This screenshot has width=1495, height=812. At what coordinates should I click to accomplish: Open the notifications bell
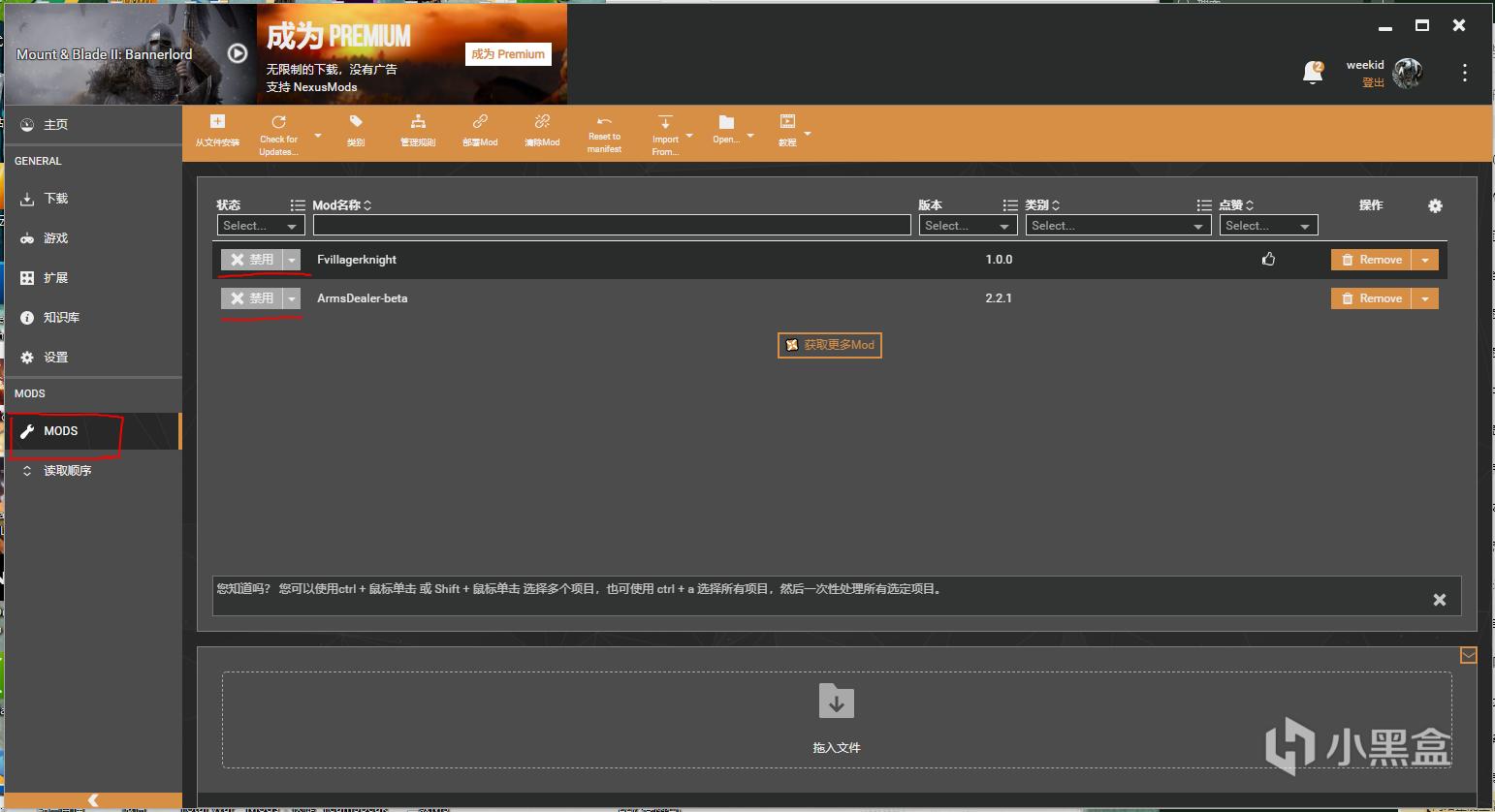pos(1313,72)
